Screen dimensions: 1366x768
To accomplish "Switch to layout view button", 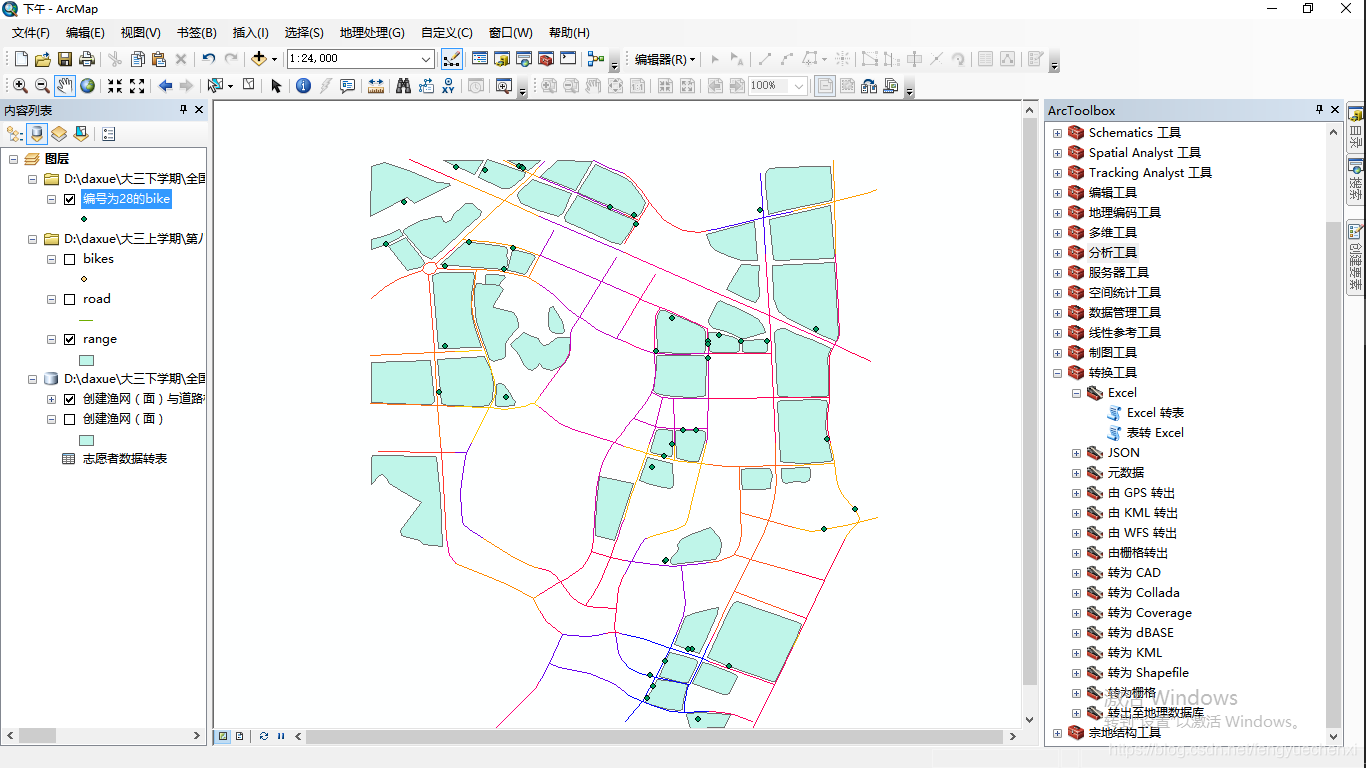I will click(x=240, y=736).
